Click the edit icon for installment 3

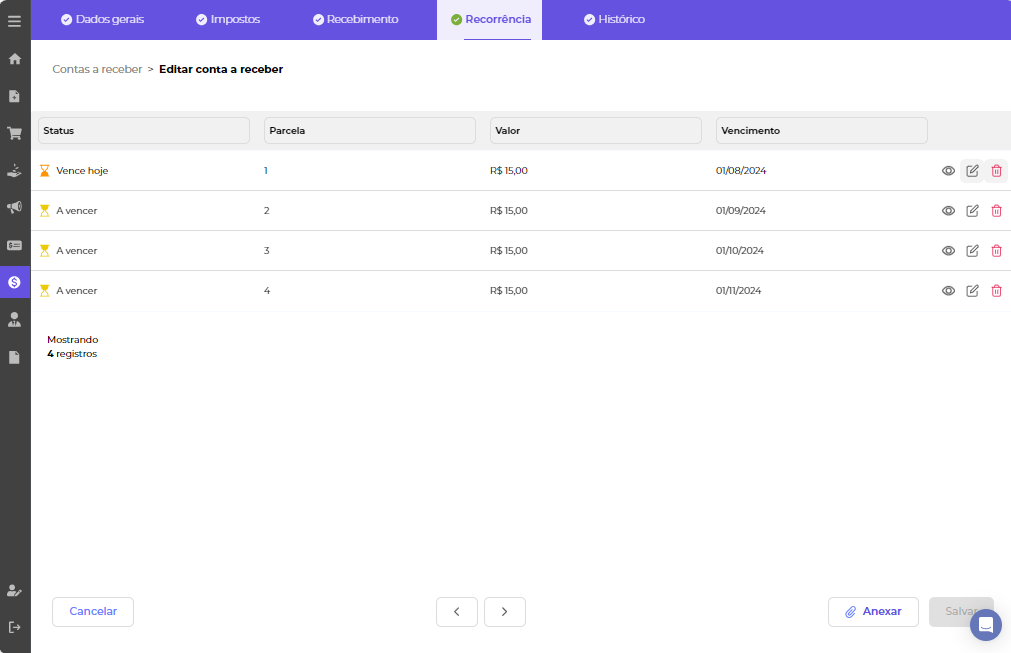(x=972, y=251)
